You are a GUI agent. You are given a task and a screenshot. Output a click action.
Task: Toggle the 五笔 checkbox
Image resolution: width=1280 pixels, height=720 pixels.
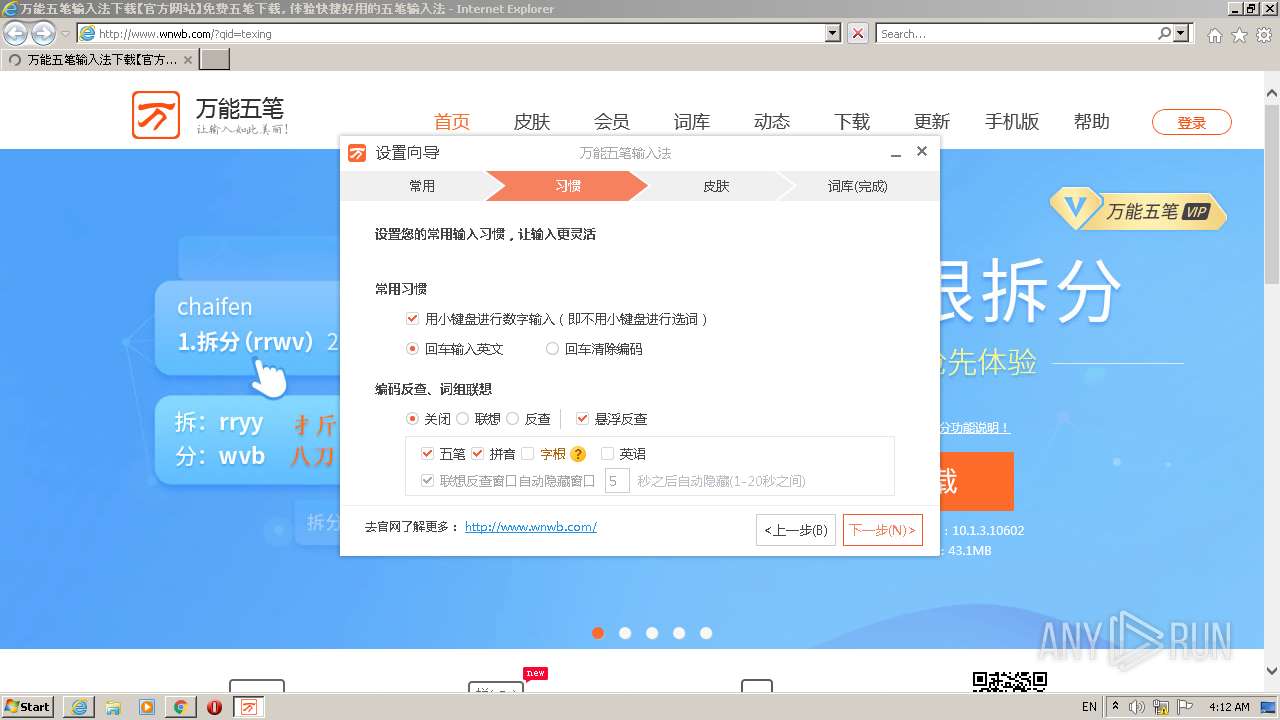click(427, 454)
